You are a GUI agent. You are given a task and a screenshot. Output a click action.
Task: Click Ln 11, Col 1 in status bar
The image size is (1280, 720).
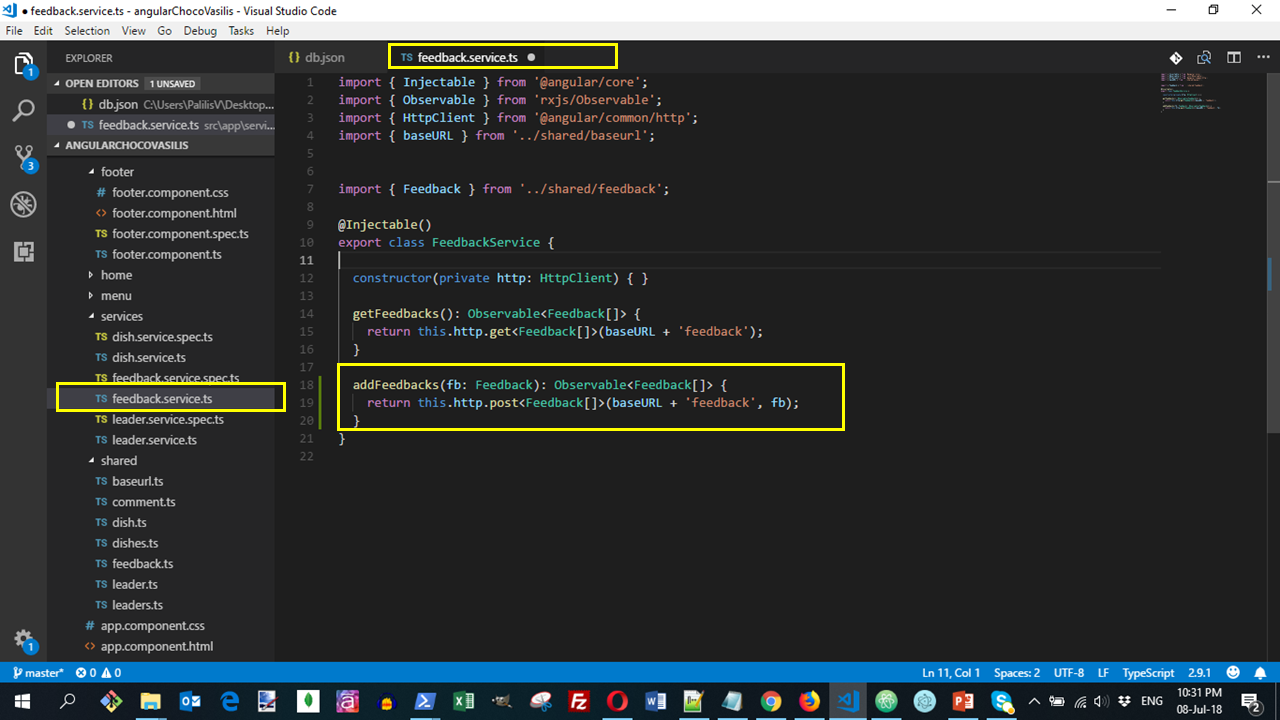[951, 673]
